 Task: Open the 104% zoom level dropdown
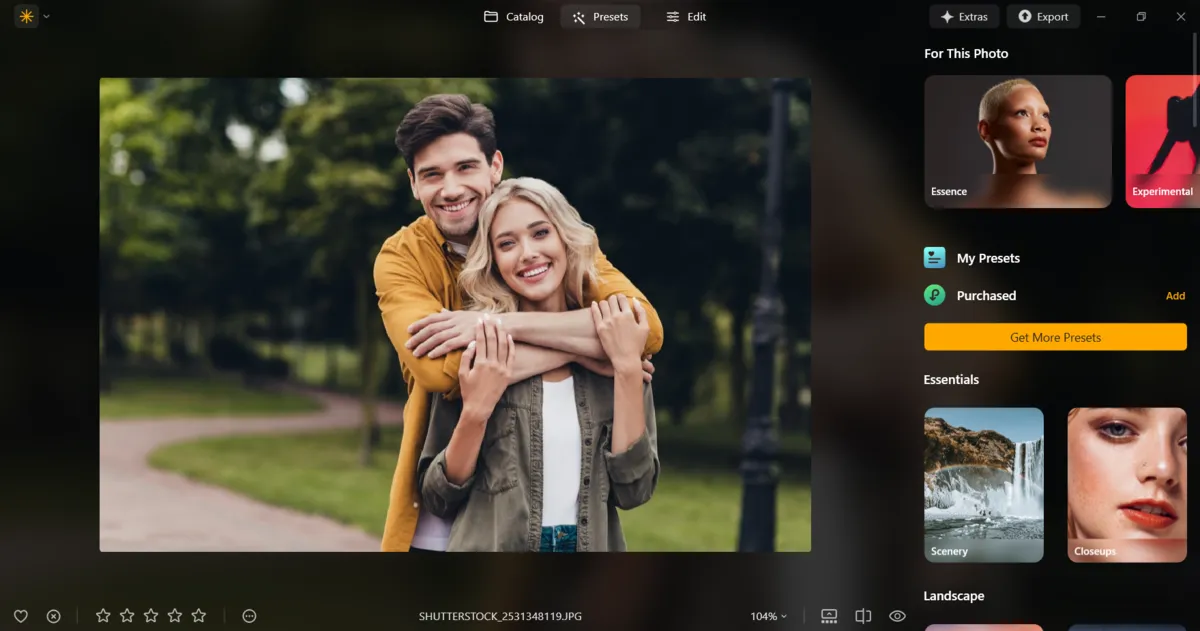point(768,616)
